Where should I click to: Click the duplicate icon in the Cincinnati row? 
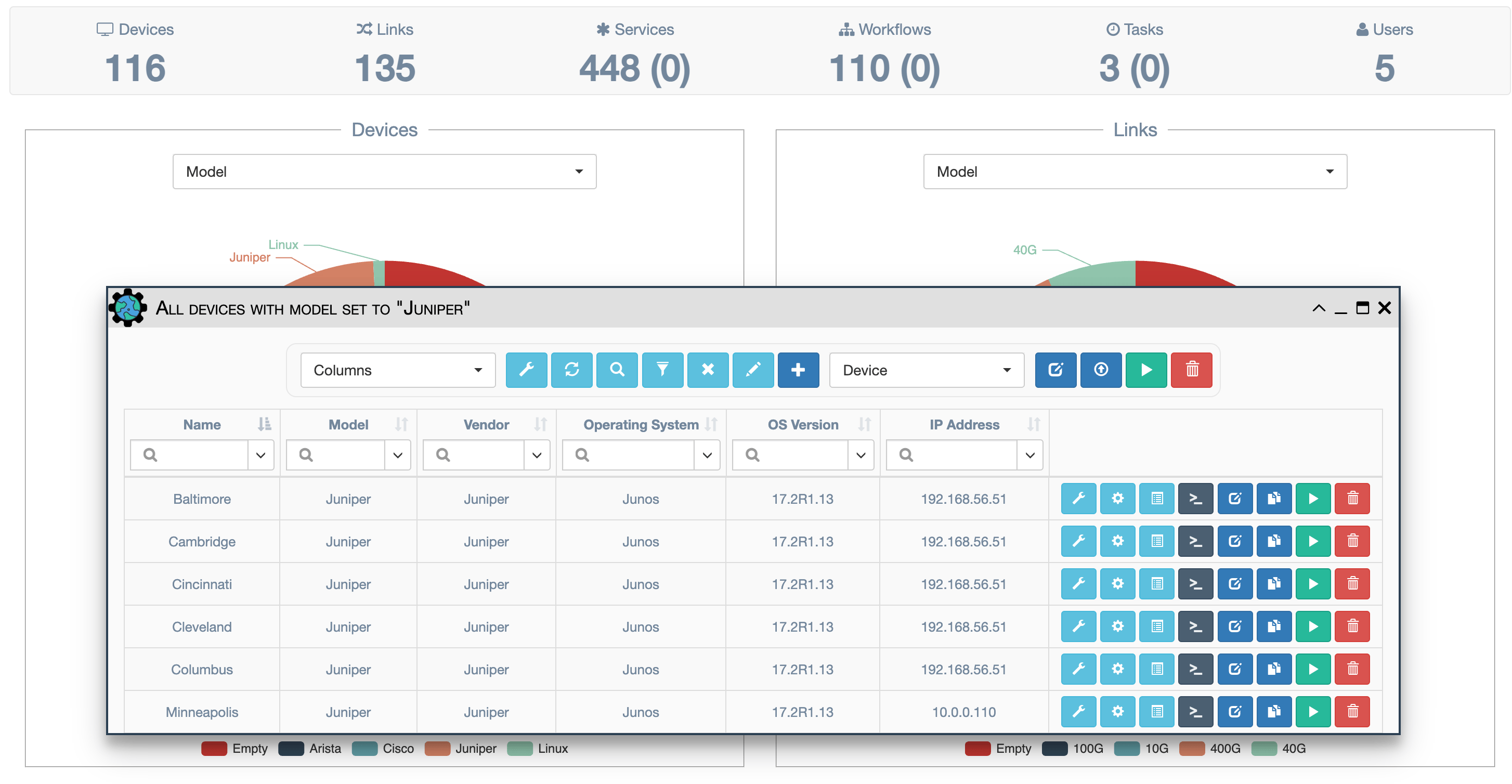click(x=1274, y=584)
